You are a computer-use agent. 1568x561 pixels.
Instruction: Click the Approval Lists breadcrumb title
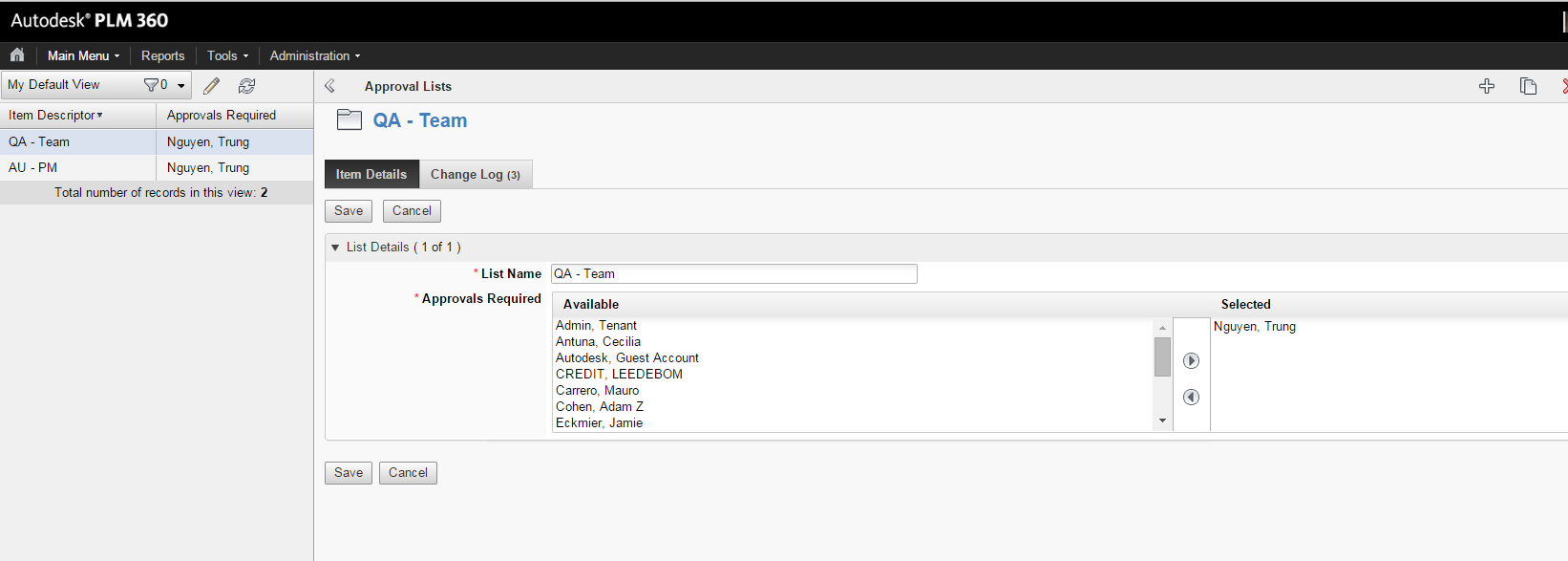point(408,86)
